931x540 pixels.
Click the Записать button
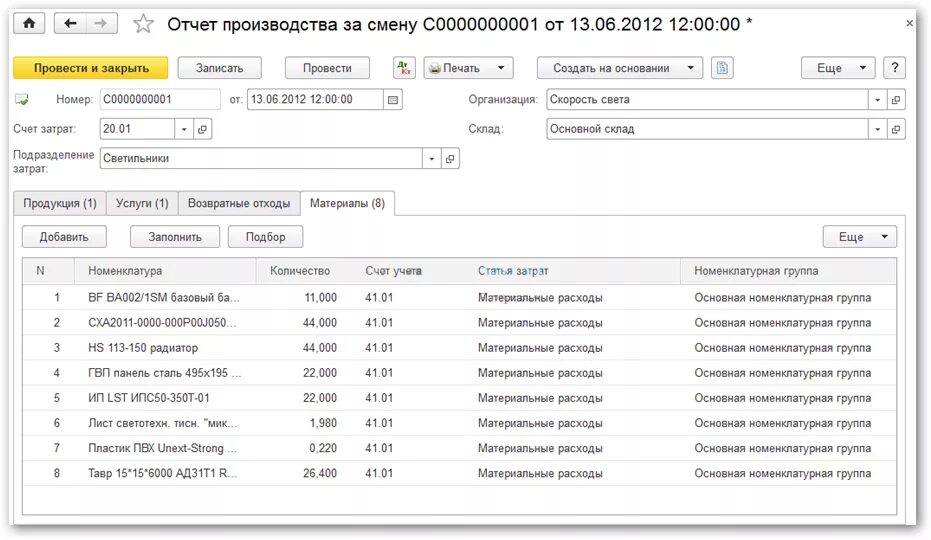(219, 68)
